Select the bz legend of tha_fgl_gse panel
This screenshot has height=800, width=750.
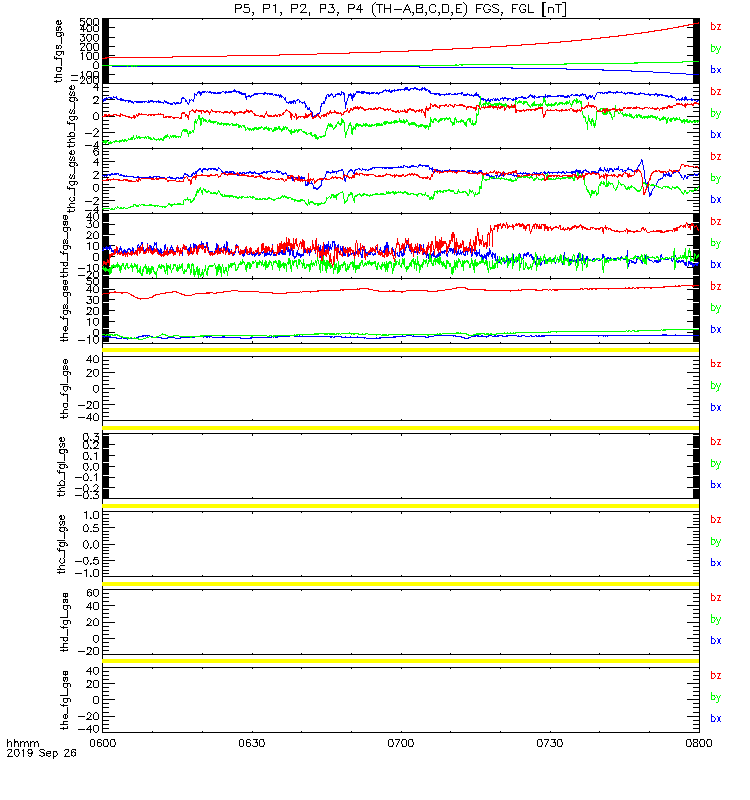point(716,364)
